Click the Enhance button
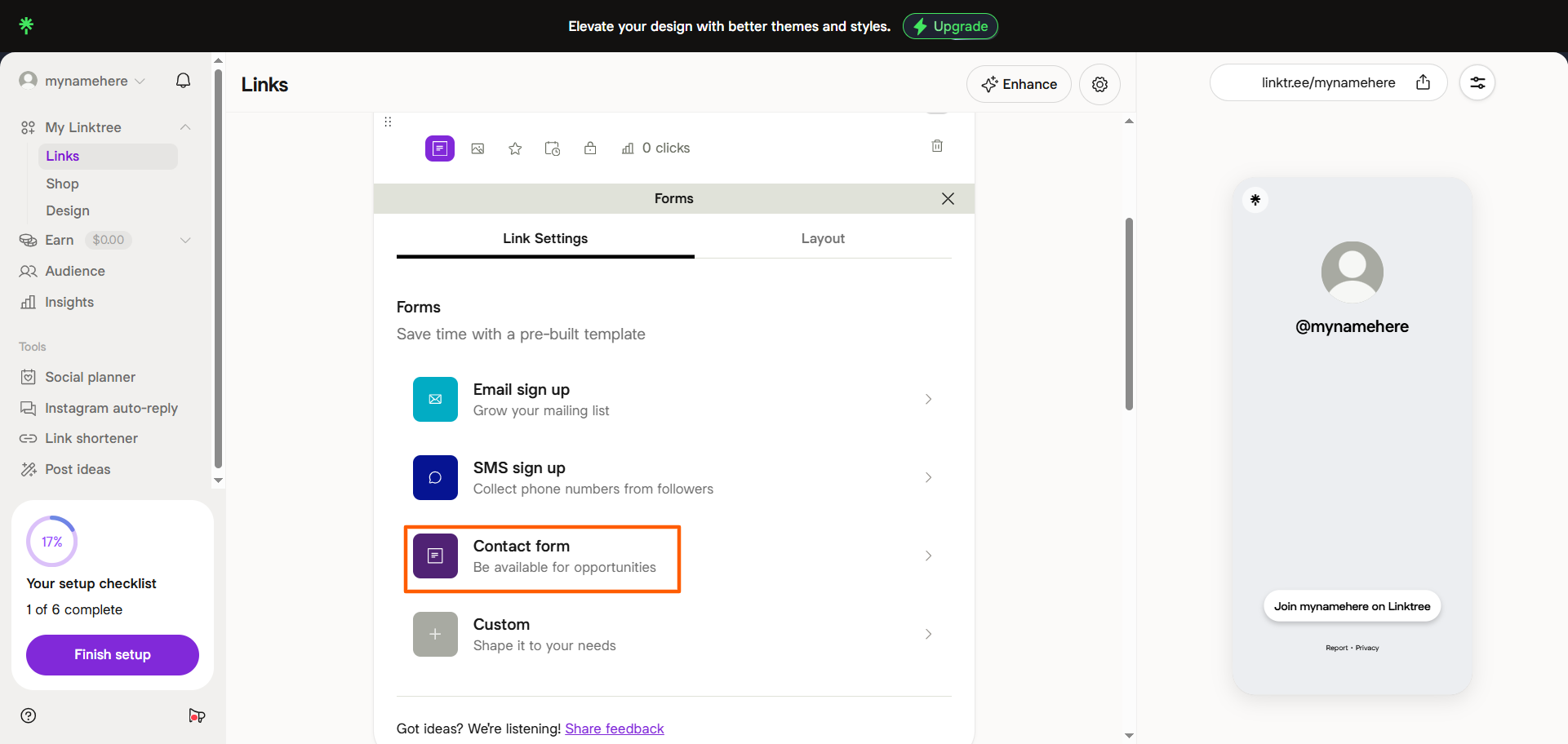This screenshot has height=744, width=1568. click(x=1019, y=84)
